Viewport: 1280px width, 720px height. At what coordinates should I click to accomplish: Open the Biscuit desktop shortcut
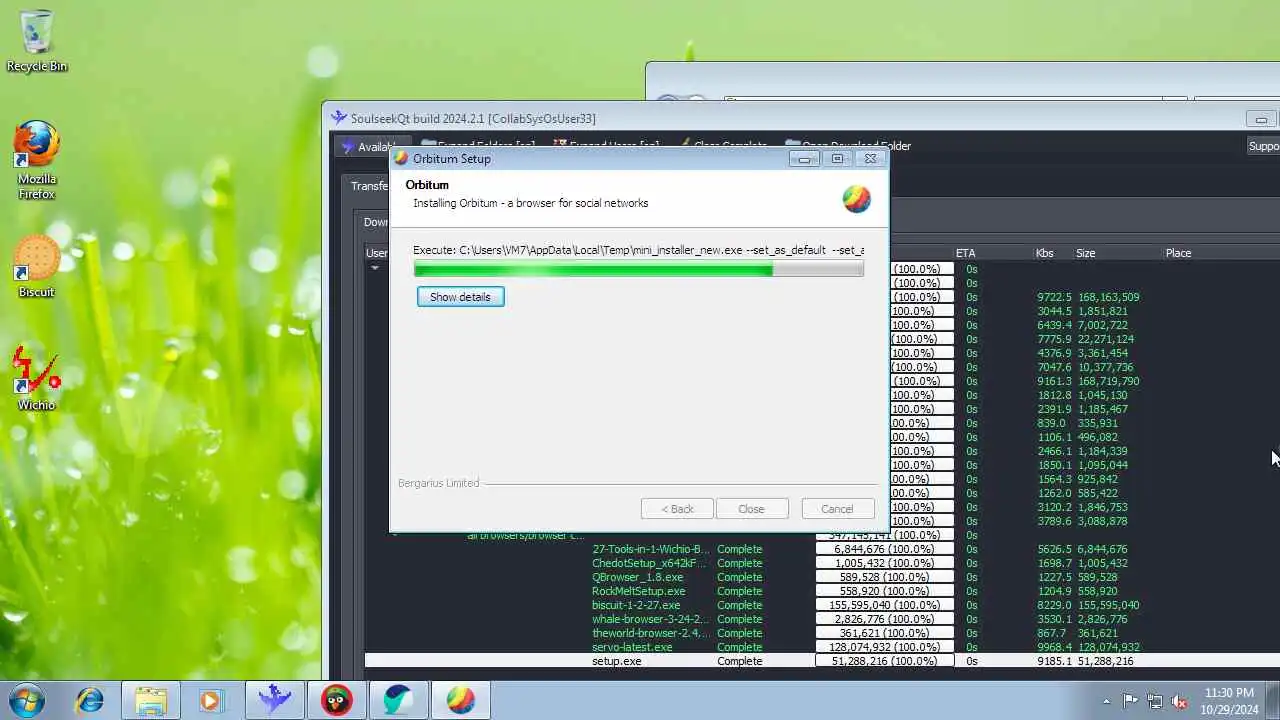tap(37, 265)
